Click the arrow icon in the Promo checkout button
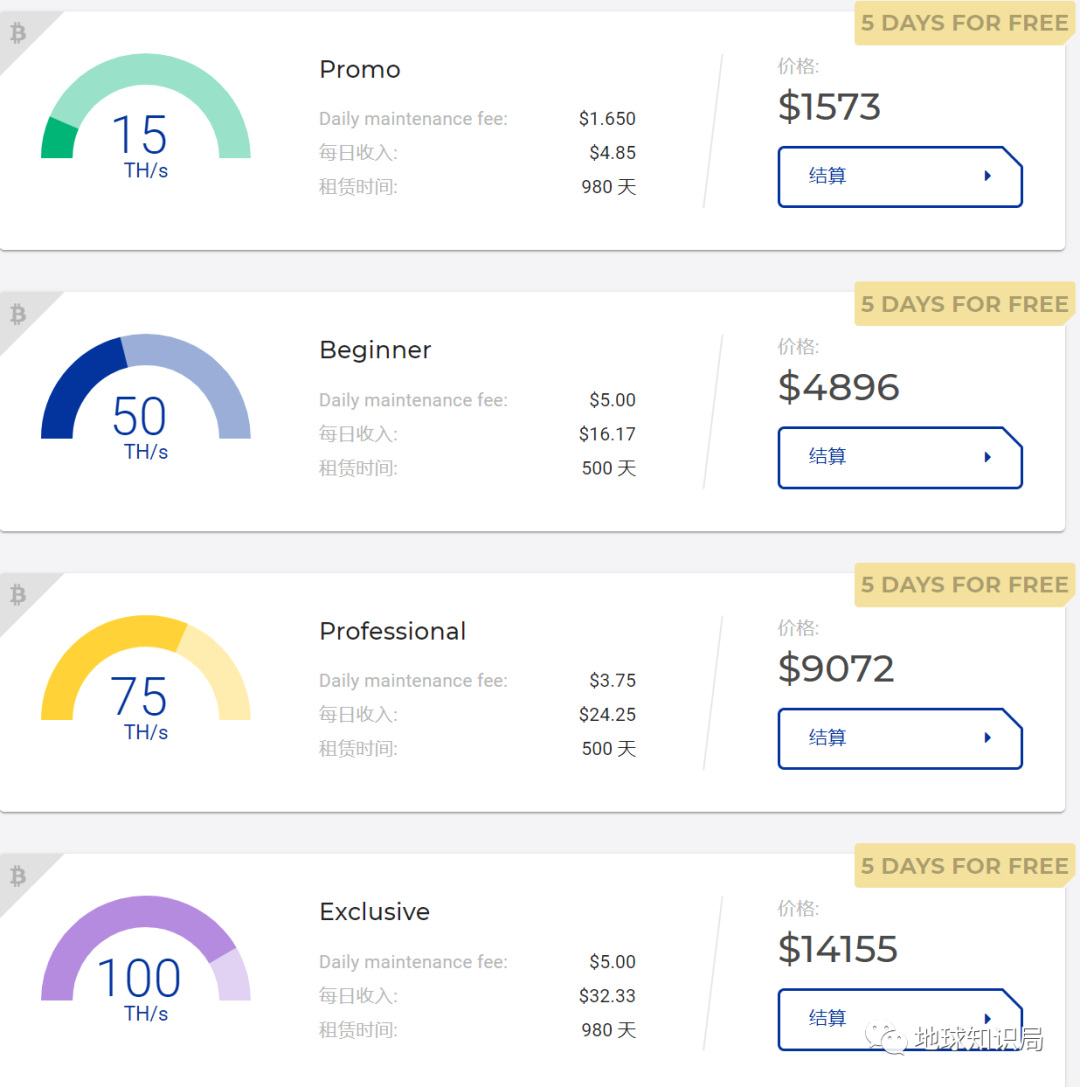 point(988,176)
